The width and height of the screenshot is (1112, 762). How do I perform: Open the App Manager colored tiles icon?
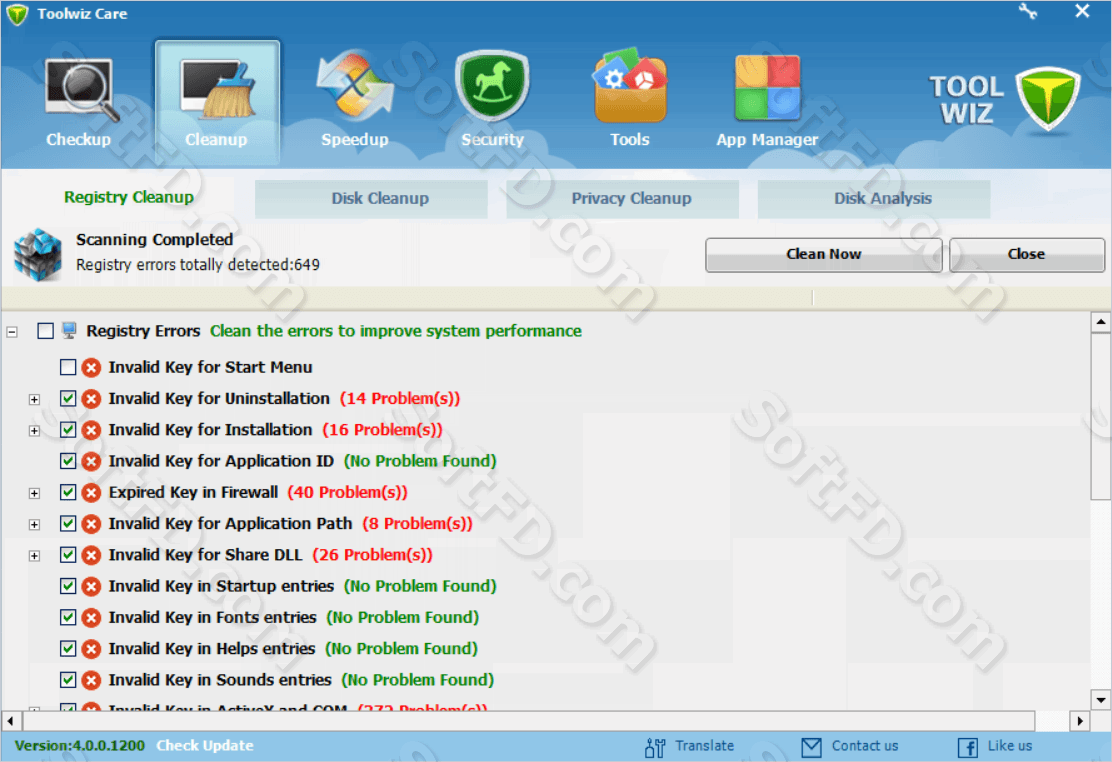point(767,87)
